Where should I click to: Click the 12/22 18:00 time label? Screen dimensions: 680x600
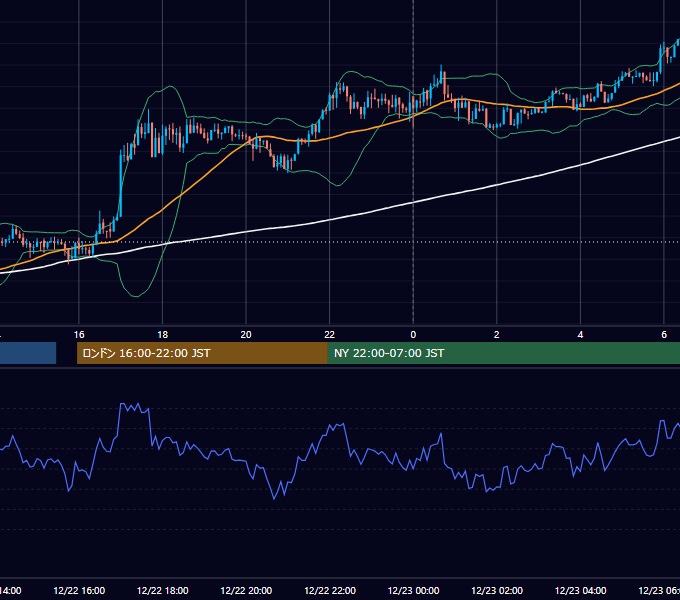(163, 590)
